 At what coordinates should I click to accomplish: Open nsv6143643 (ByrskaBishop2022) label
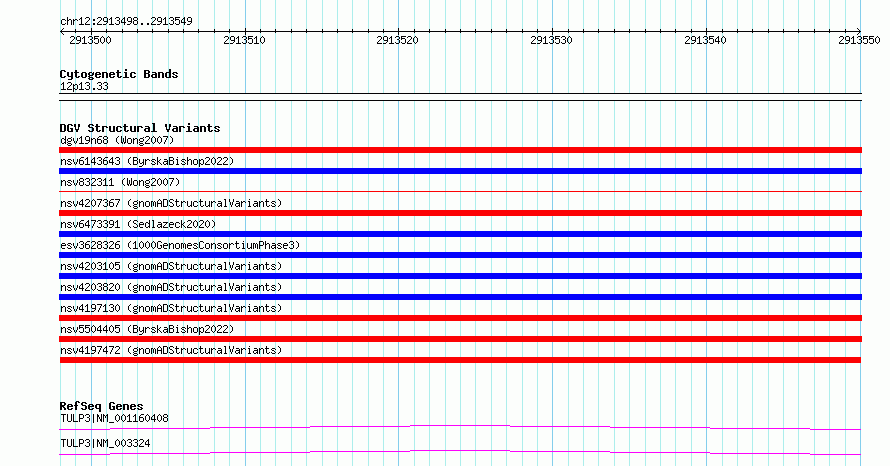[147, 161]
